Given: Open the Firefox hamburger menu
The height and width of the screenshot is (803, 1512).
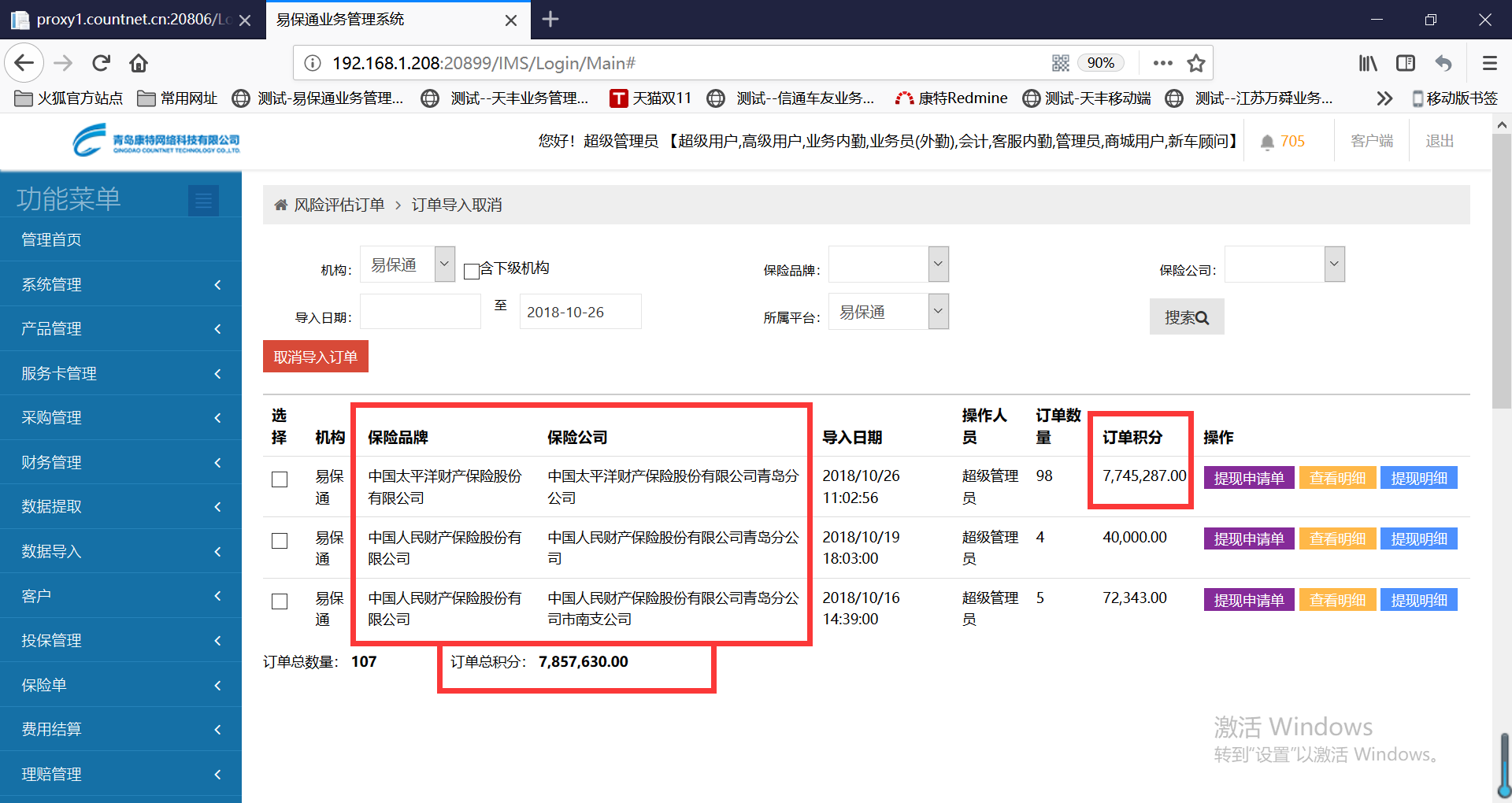Looking at the screenshot, I should (1489, 63).
